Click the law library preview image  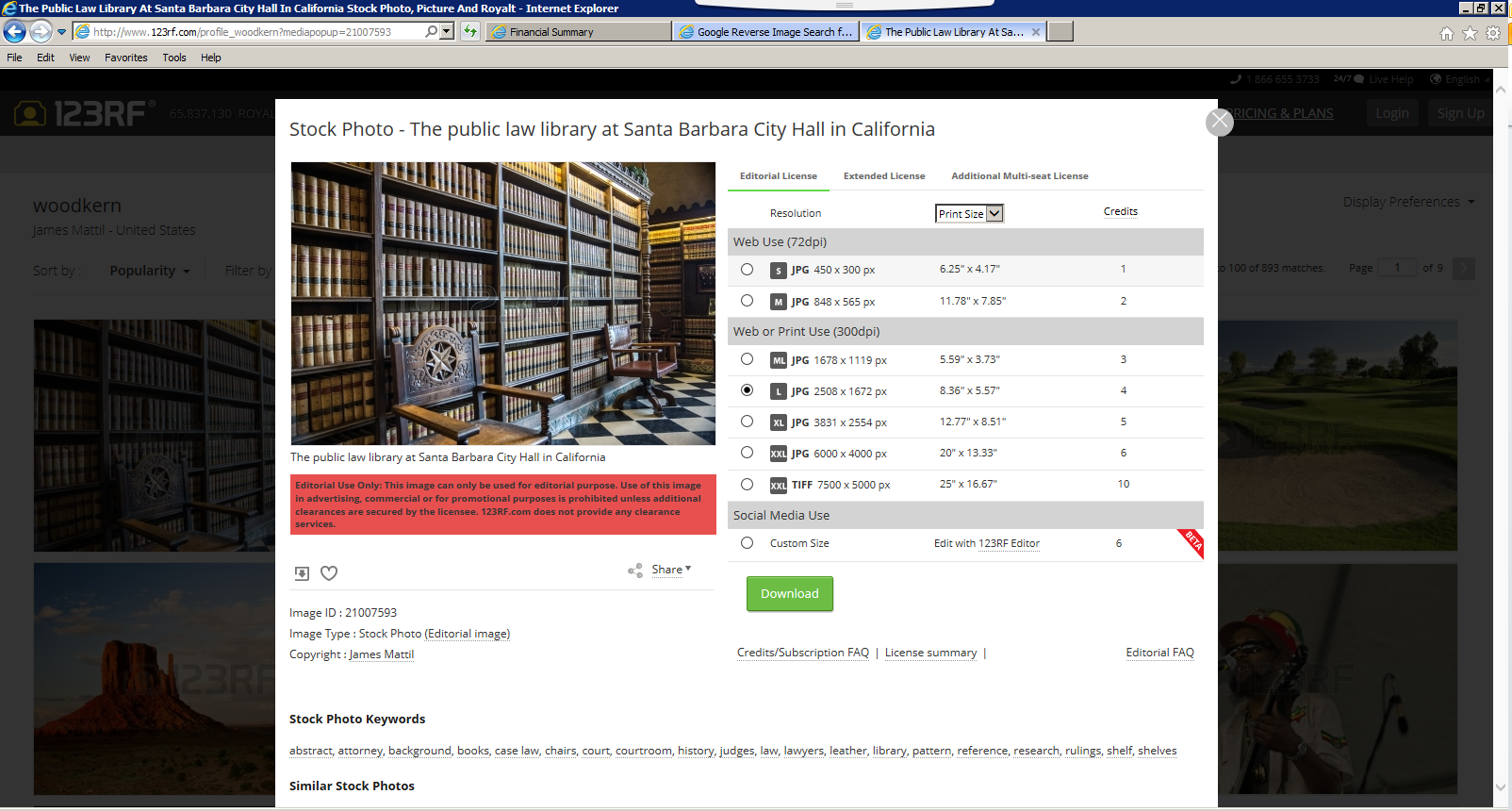503,303
